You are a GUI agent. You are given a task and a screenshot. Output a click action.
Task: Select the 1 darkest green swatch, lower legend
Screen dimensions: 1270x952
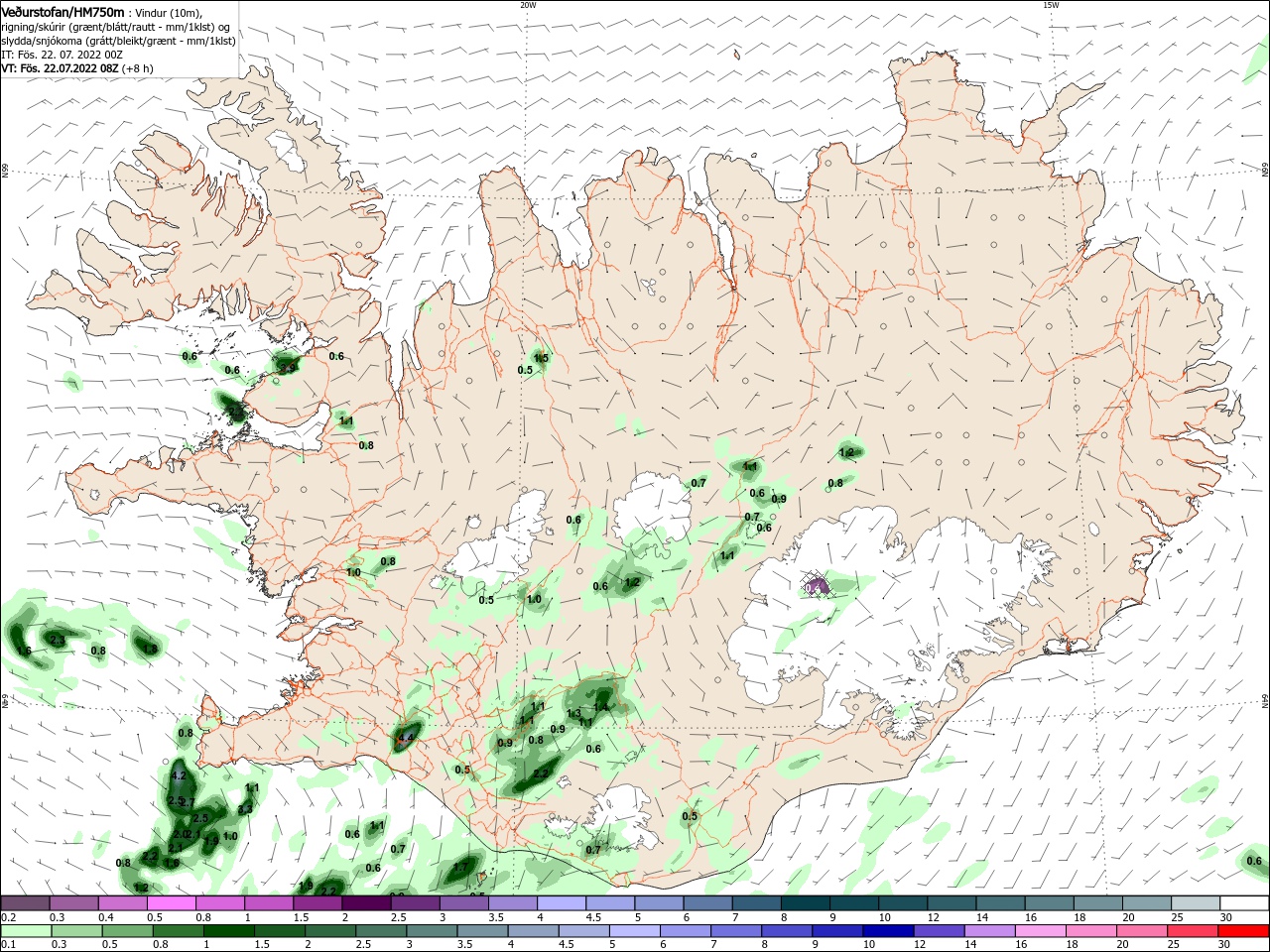[227, 931]
